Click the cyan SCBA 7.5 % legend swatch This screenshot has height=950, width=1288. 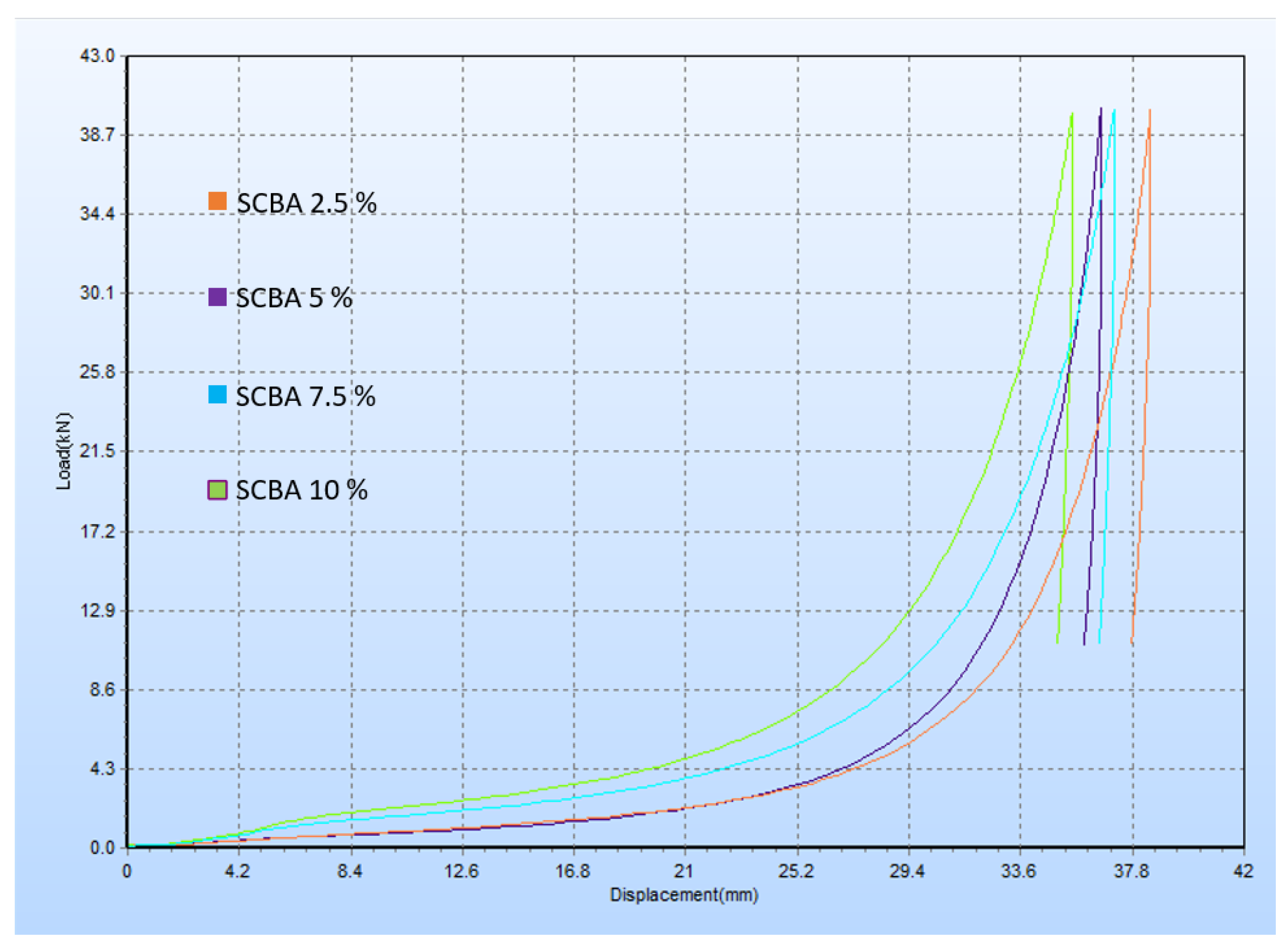coord(217,395)
